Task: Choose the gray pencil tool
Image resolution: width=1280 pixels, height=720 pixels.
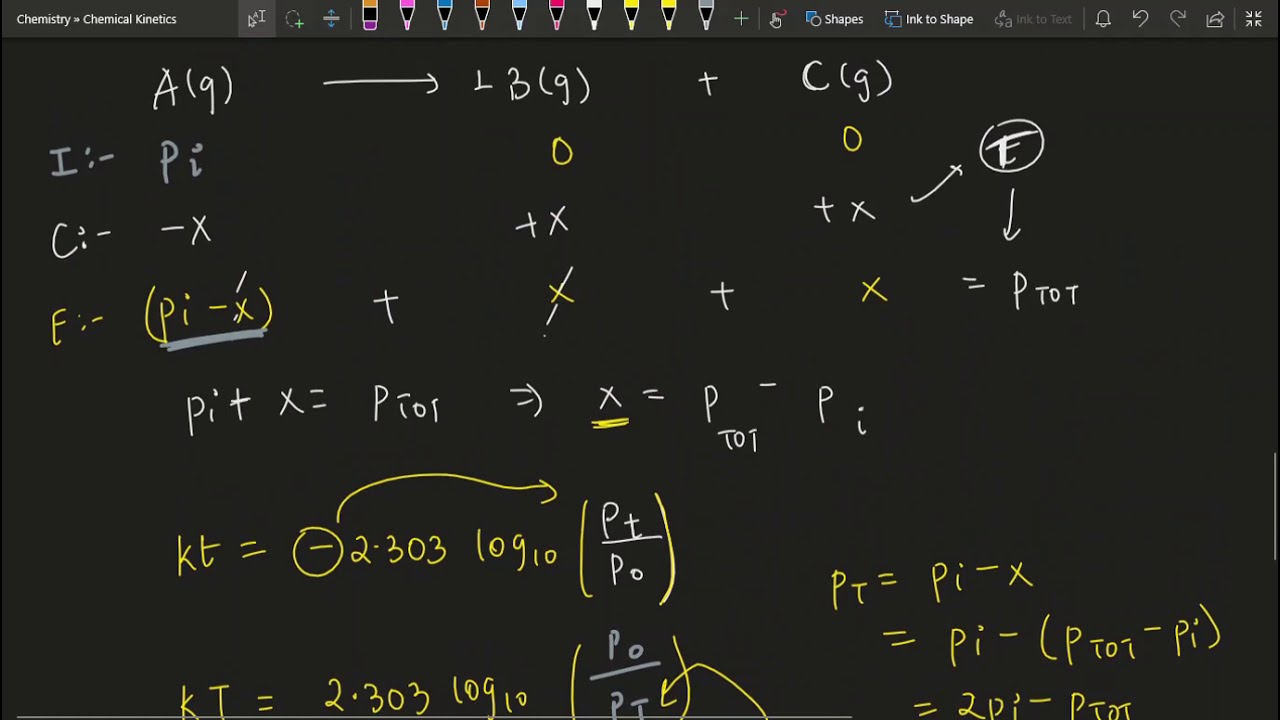Action: [x=706, y=16]
